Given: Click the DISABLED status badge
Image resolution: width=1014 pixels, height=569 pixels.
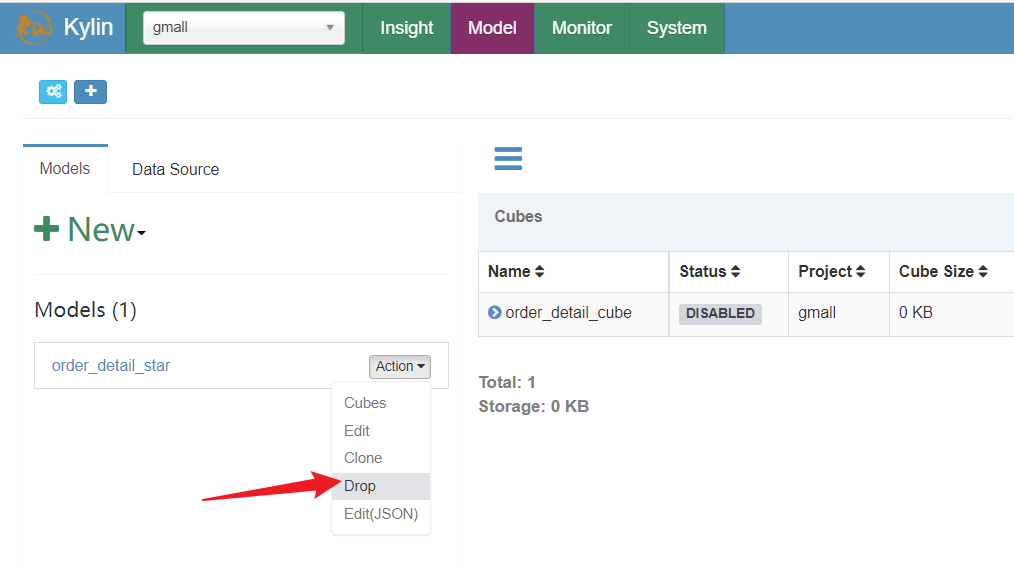Looking at the screenshot, I should pyautogui.click(x=720, y=314).
